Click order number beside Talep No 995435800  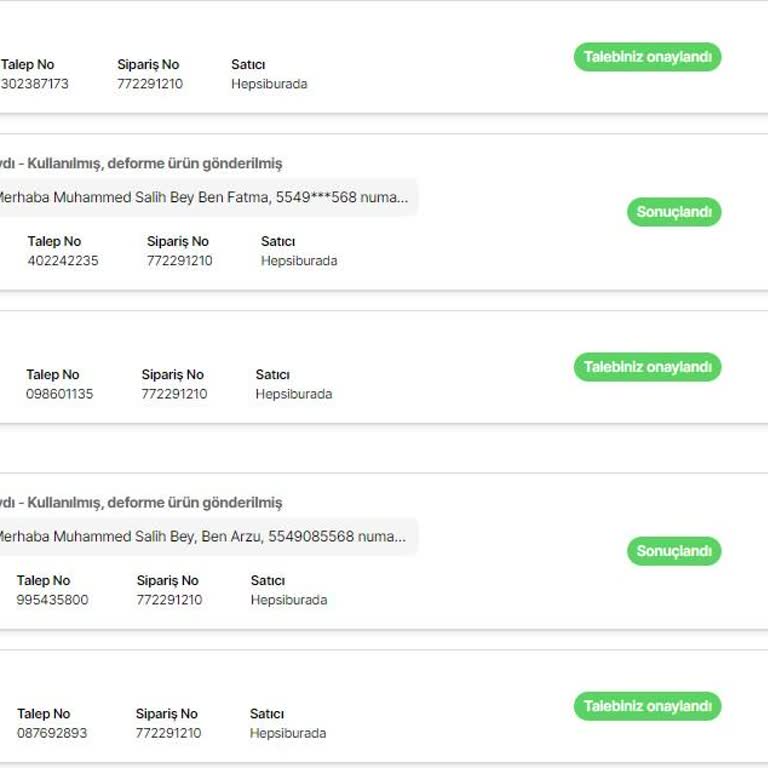coord(169,600)
